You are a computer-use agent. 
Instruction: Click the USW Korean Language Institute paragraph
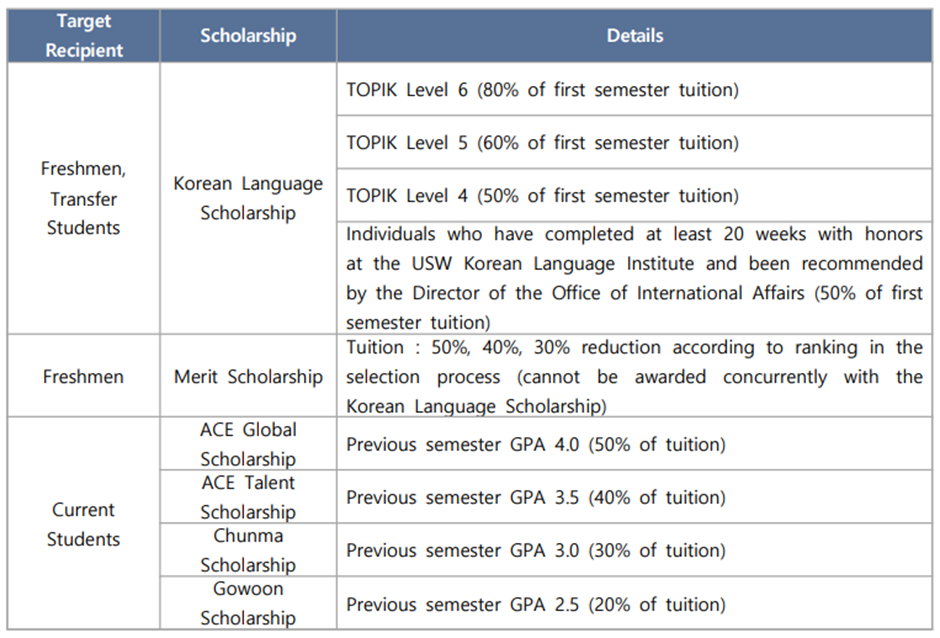coord(634,278)
